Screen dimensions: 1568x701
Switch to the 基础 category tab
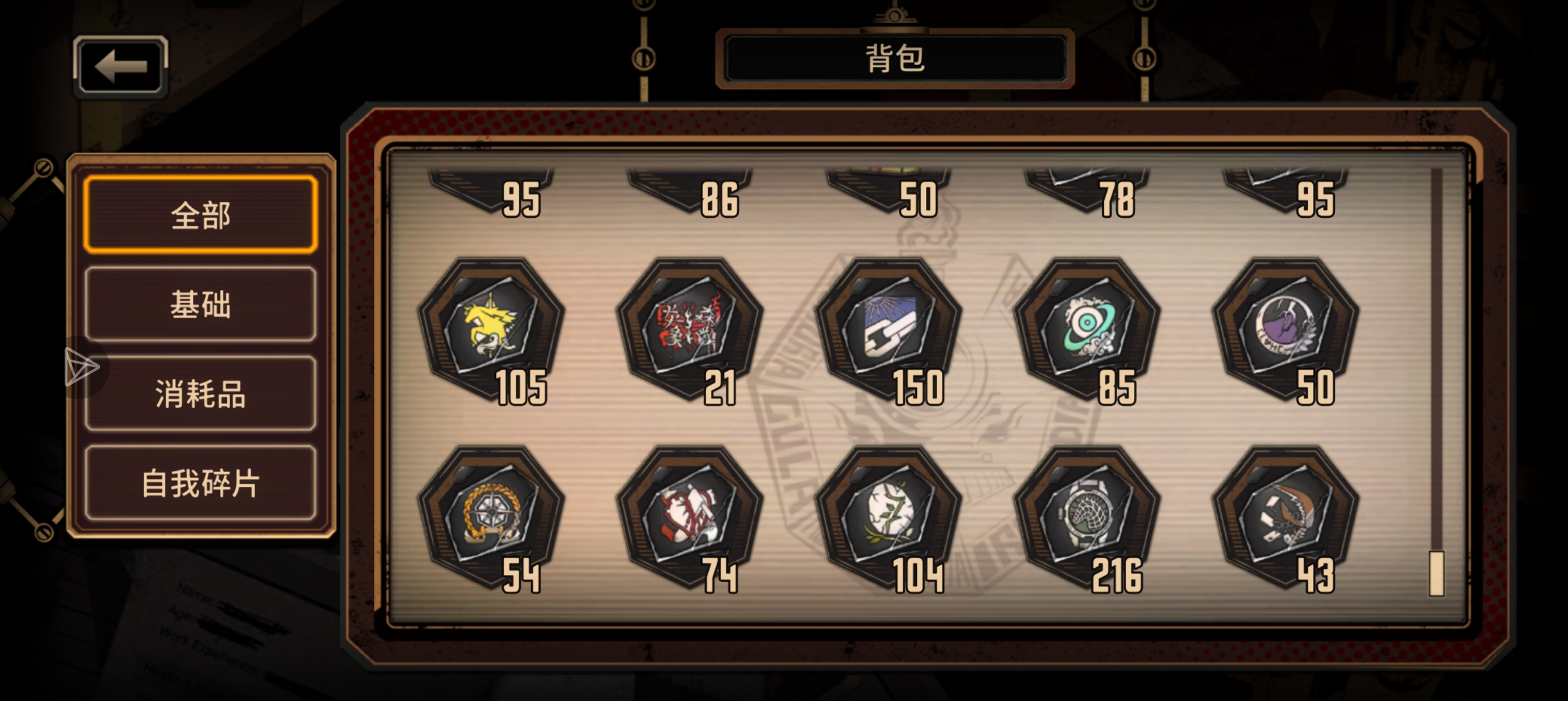tap(200, 304)
